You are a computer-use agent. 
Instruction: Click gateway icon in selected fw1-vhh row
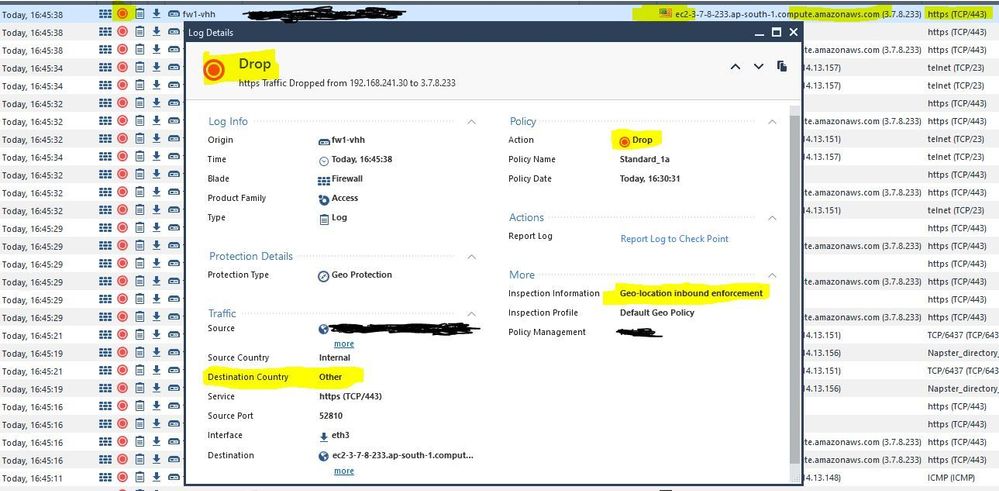coord(173,13)
